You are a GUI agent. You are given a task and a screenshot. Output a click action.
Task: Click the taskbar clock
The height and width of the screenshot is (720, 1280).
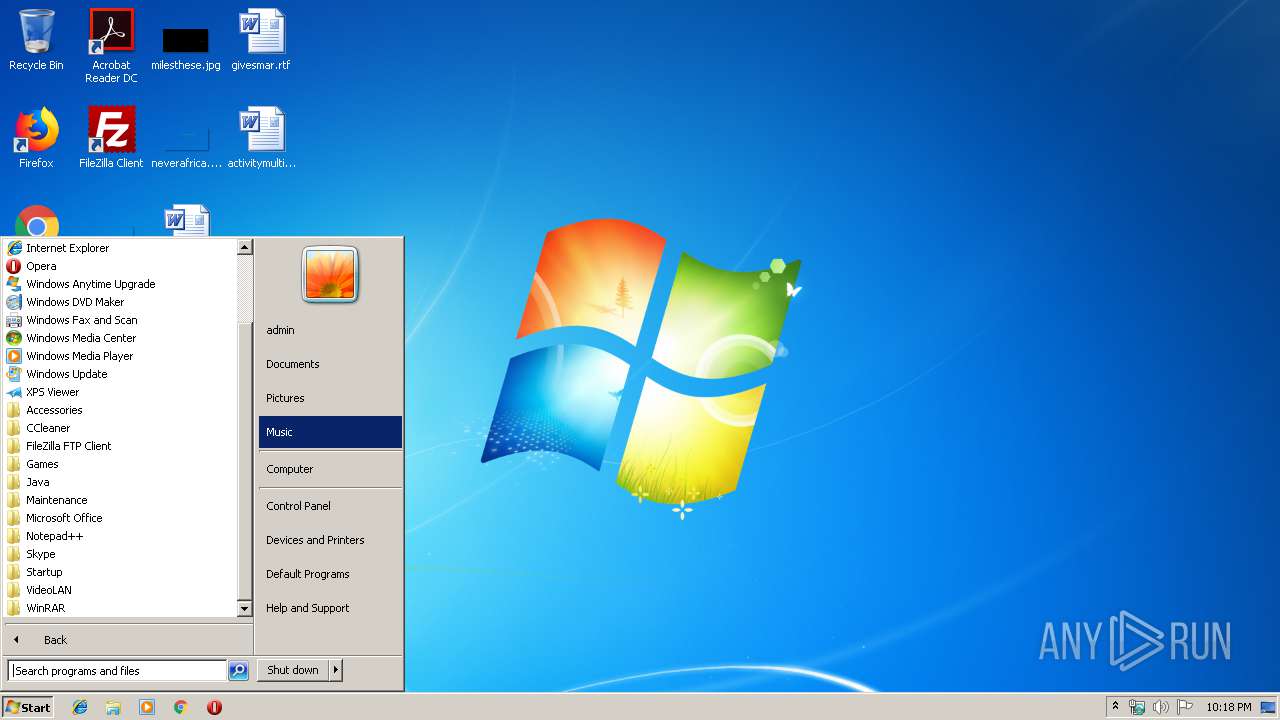1228,707
